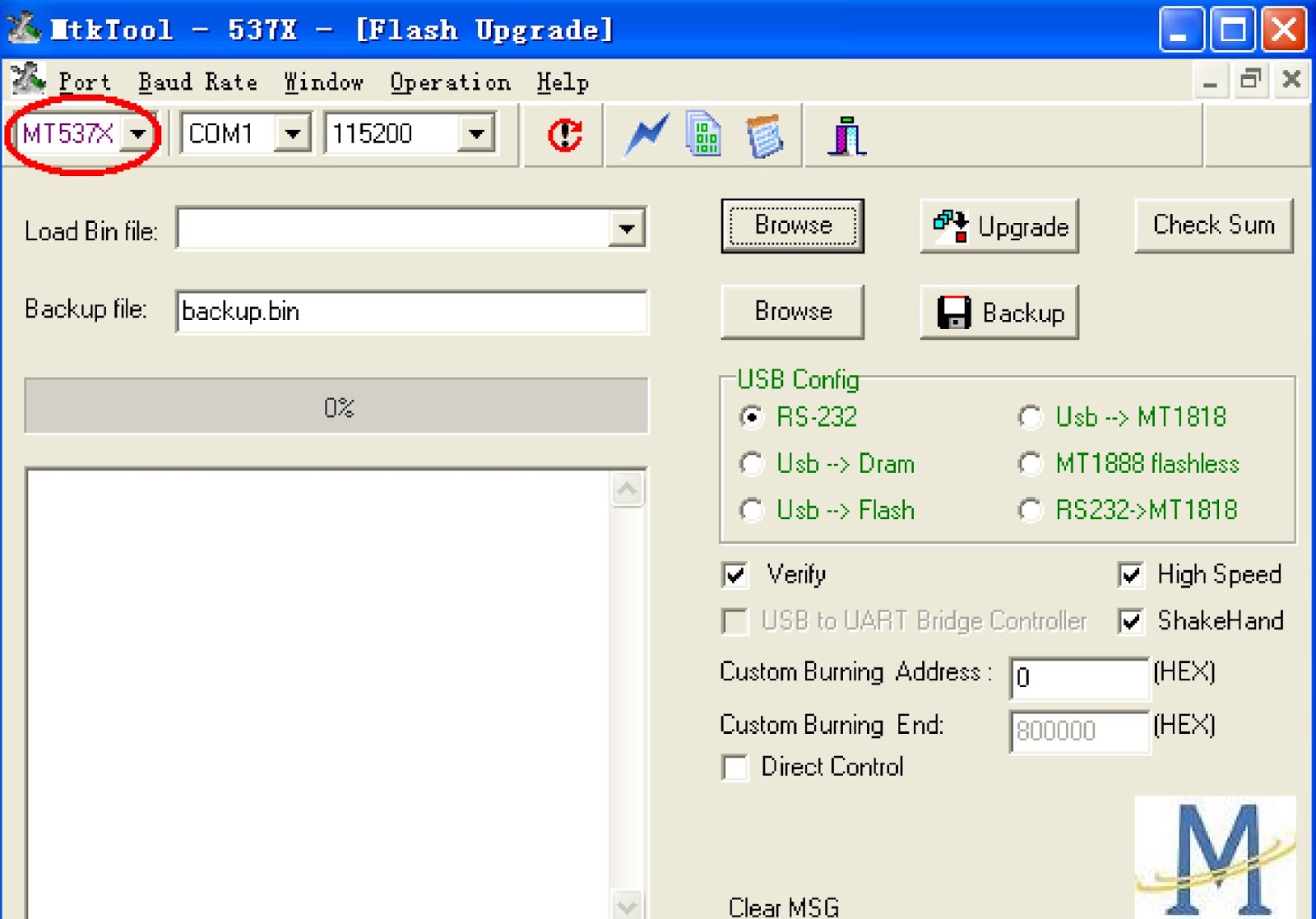
Task: Select the Usb --> MT1818 radio option
Action: pyautogui.click(x=1031, y=417)
